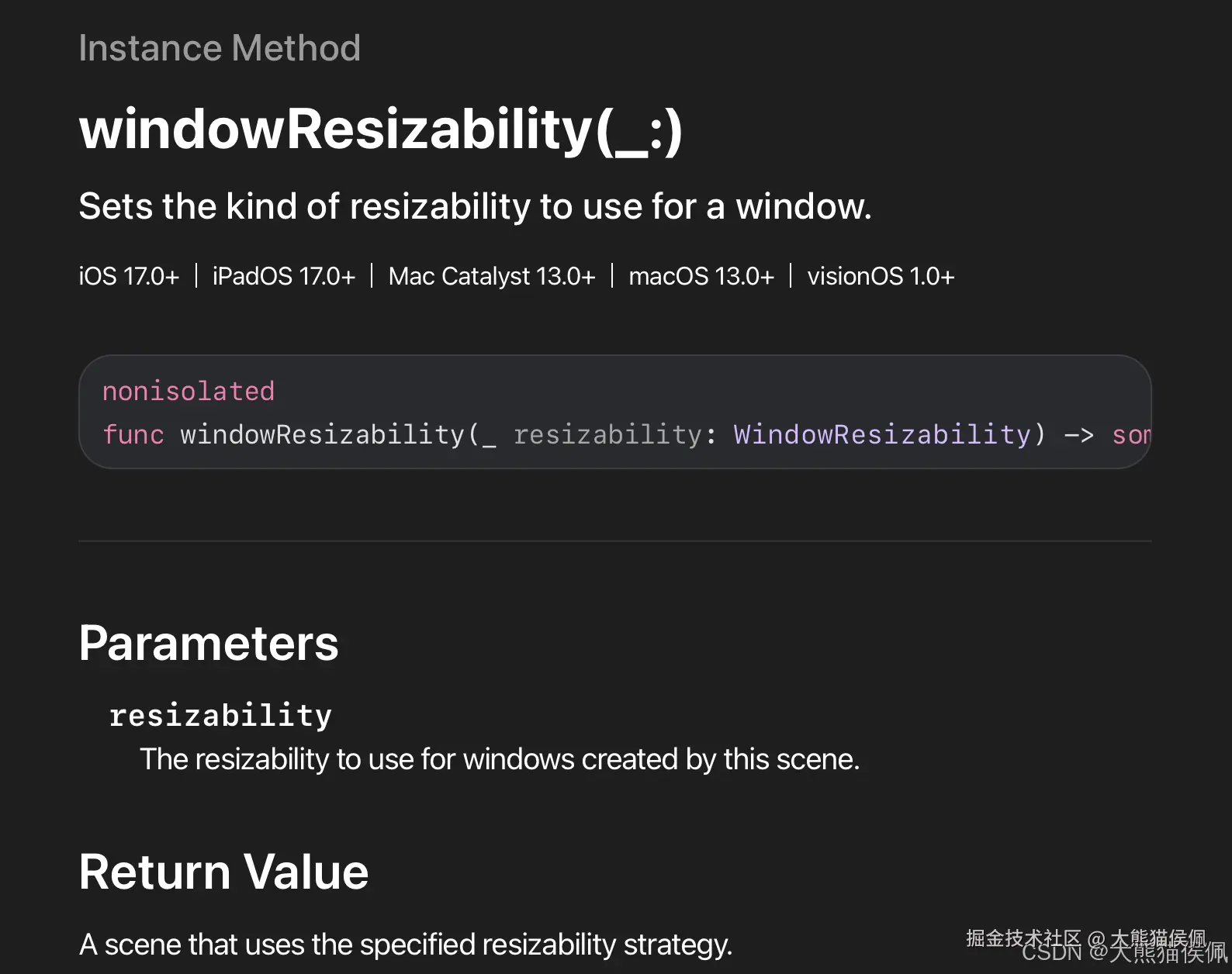Click the 'nonisolated' keyword in code block
The width and height of the screenshot is (1232, 974).
coord(189,391)
